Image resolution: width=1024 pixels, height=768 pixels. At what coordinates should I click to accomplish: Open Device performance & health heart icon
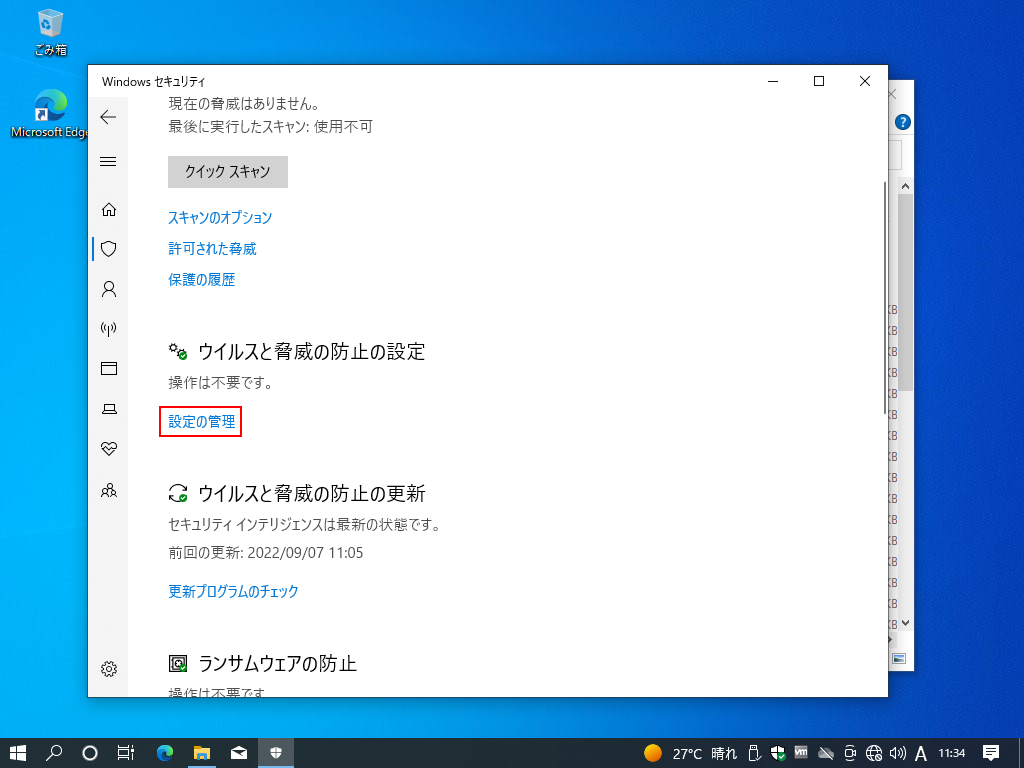point(109,449)
